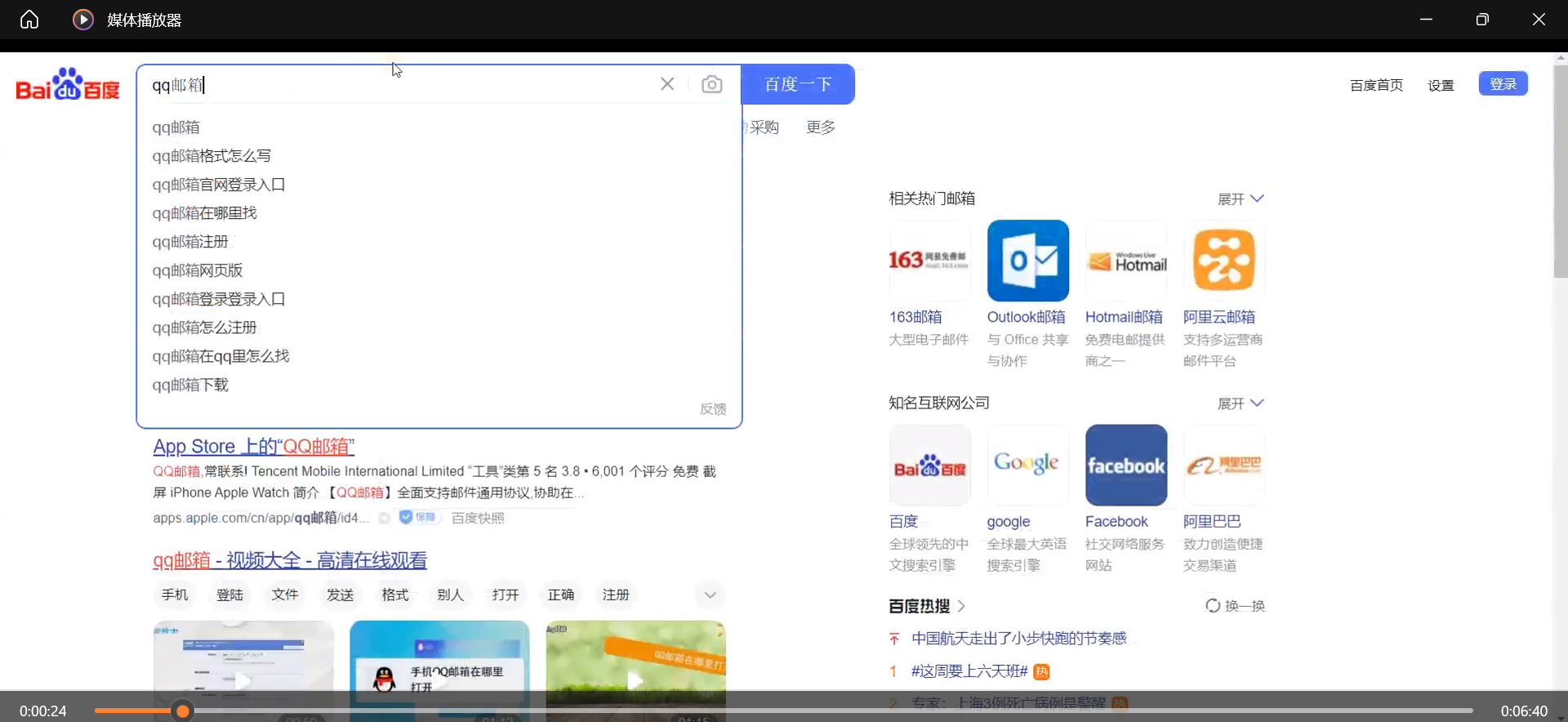This screenshot has height=722, width=1568.
Task: Click the 百度一下 search button
Action: pos(798,84)
